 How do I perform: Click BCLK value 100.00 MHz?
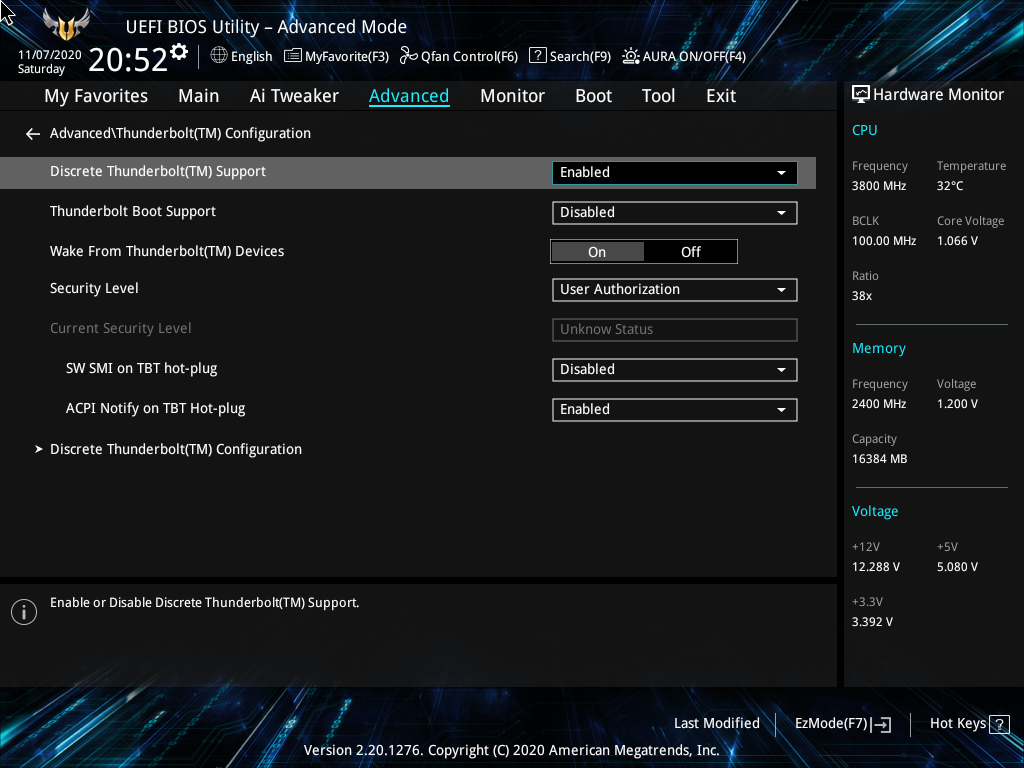(x=884, y=241)
